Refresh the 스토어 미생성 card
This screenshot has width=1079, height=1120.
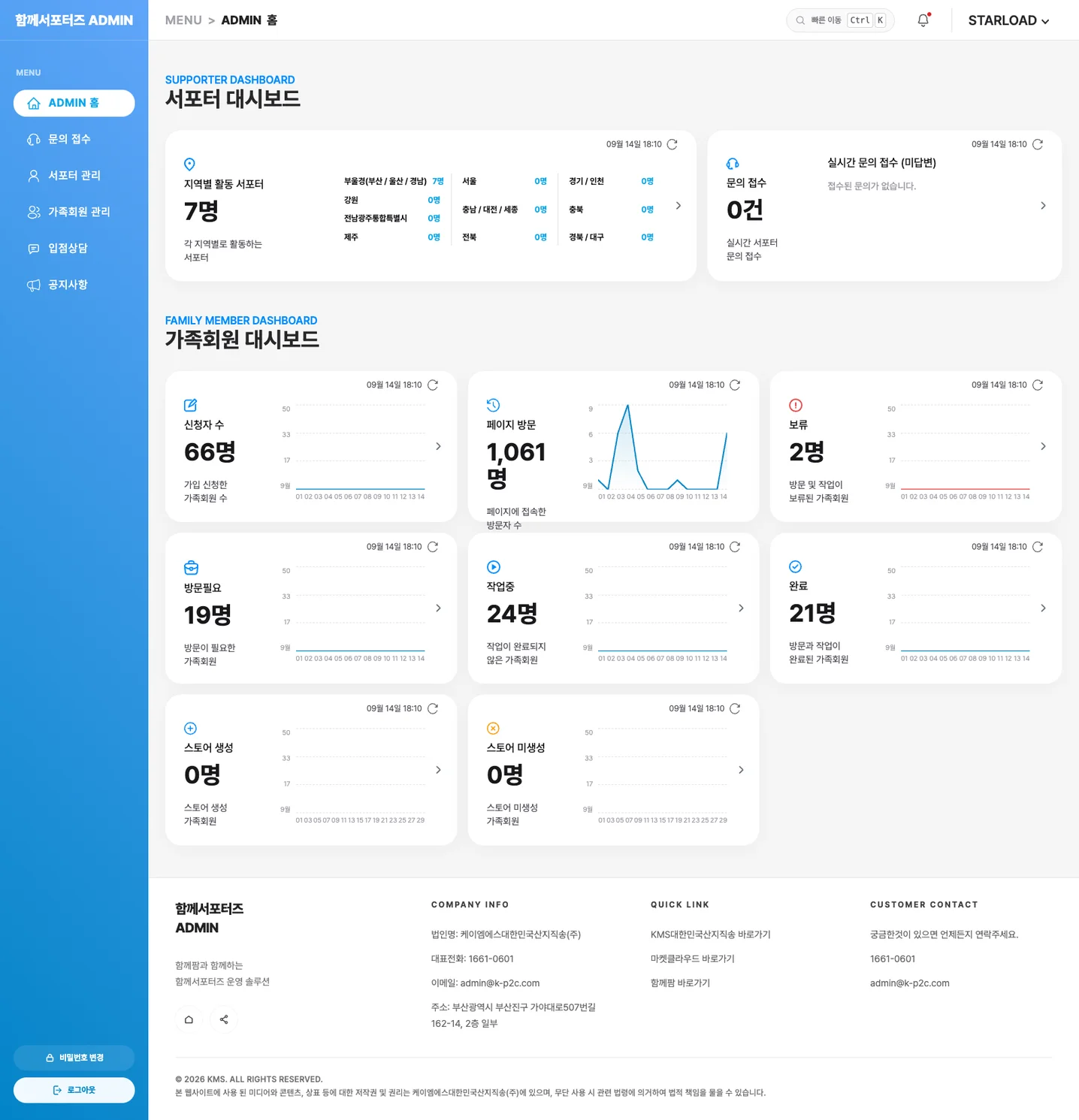tap(735, 708)
